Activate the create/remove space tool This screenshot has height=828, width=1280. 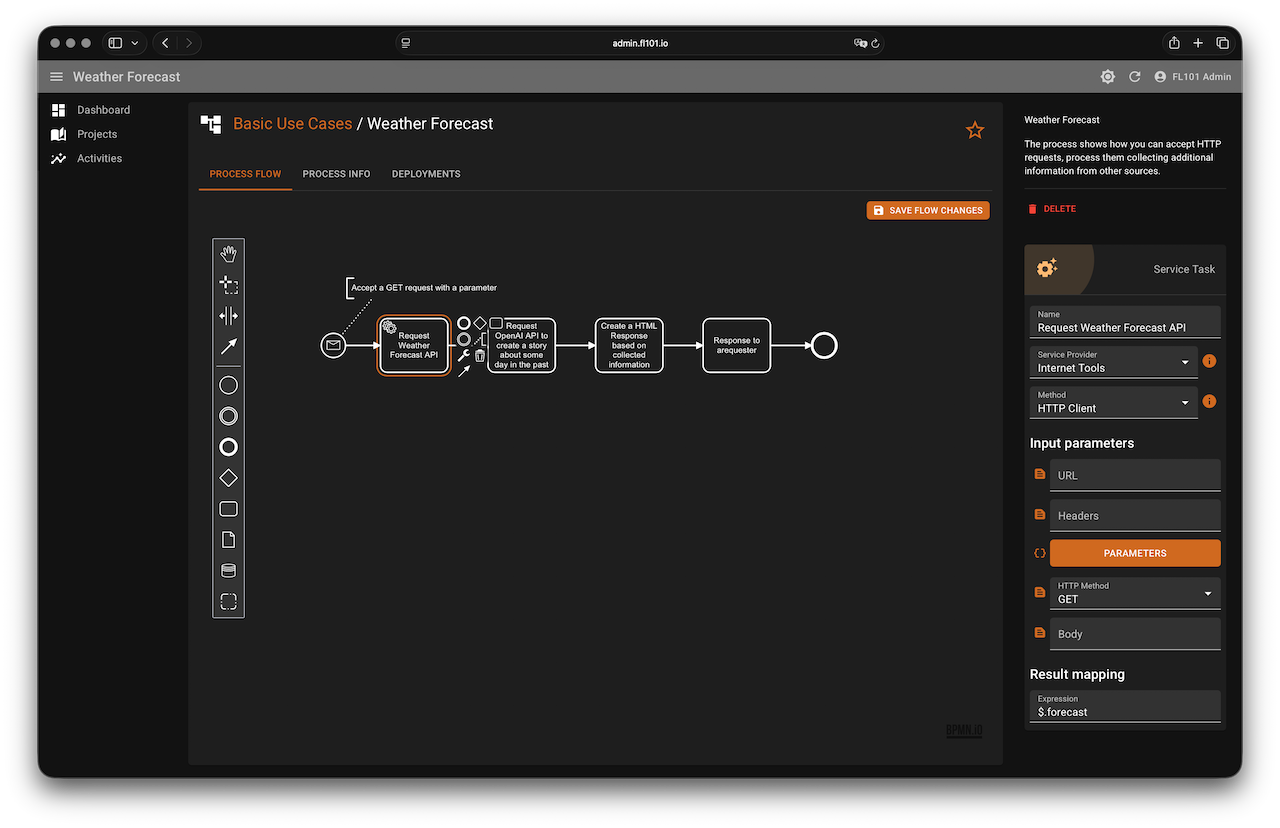click(x=228, y=316)
